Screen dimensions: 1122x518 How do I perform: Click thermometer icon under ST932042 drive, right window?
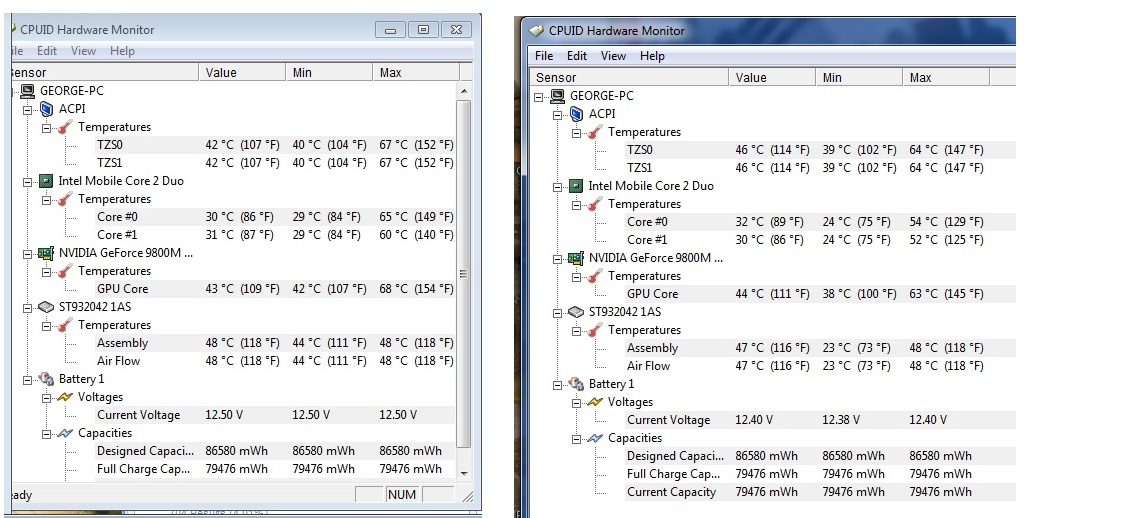(x=595, y=330)
